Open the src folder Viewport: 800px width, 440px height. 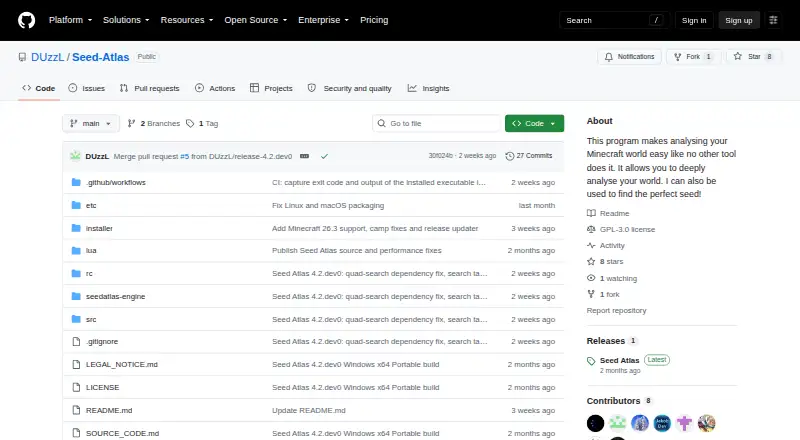91,320
